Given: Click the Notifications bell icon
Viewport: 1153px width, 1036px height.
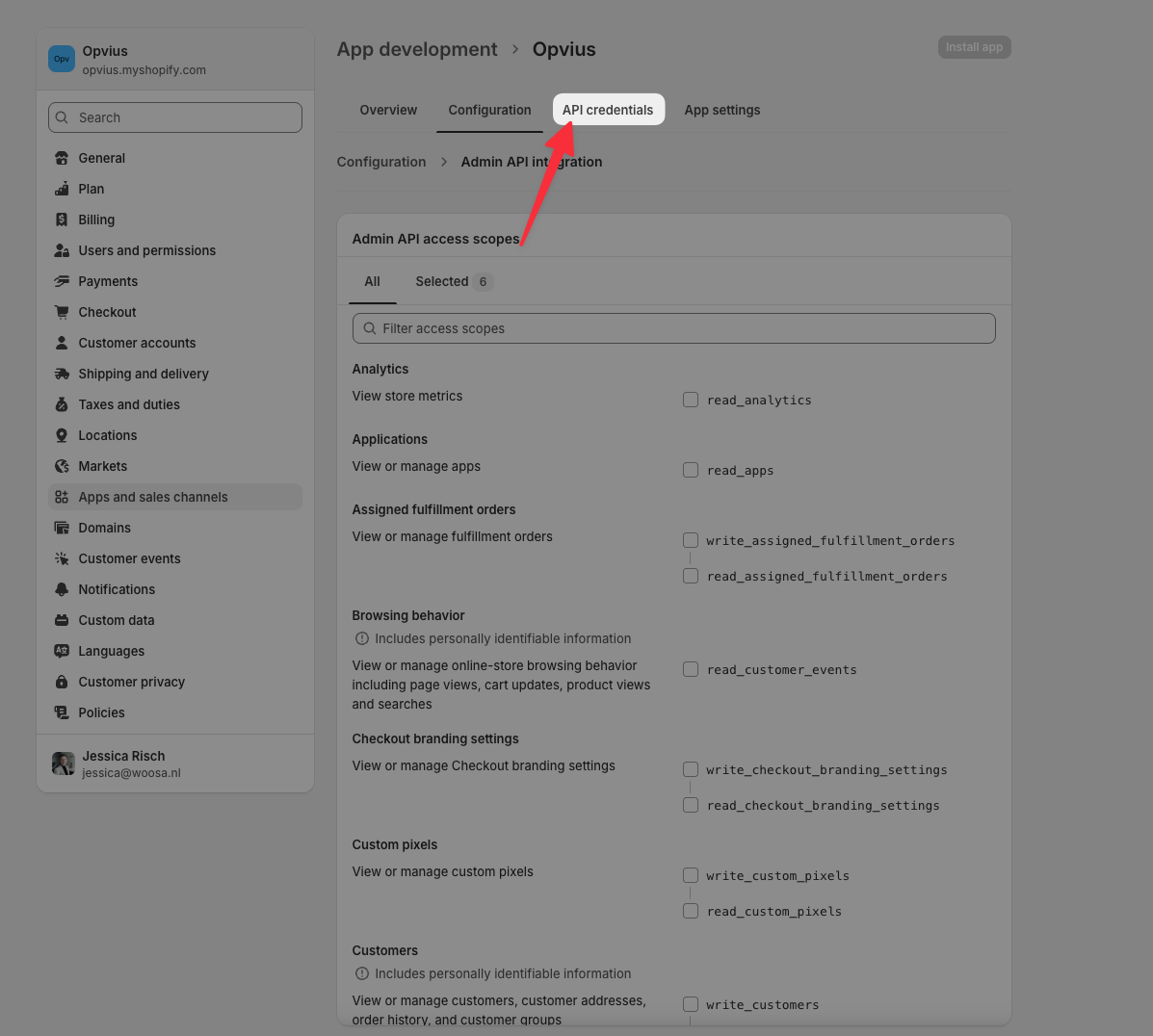Looking at the screenshot, I should click(62, 590).
